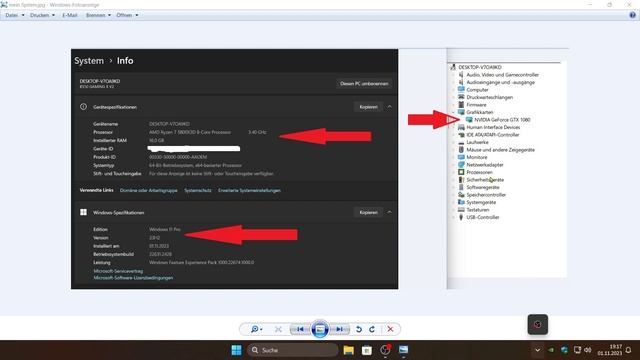Click 'Microsoft-Software-Lizenzbedingungen' link in the image
The height and width of the screenshot is (360, 640).
point(133,278)
